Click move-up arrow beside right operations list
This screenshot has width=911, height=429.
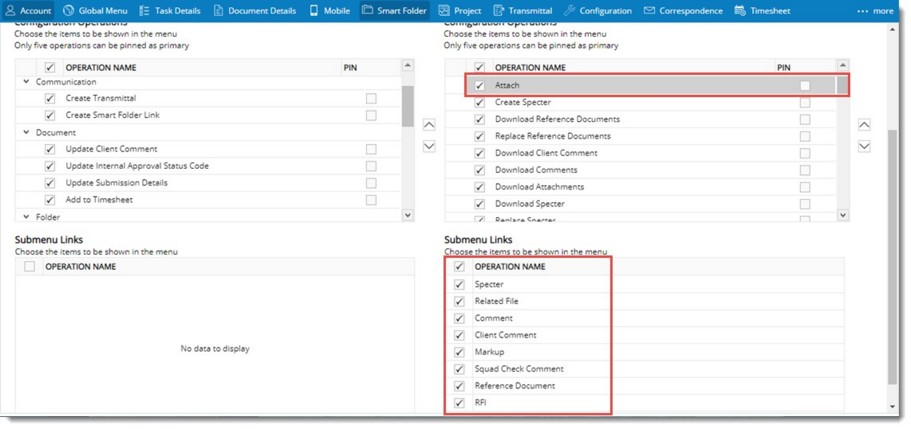tap(864, 125)
